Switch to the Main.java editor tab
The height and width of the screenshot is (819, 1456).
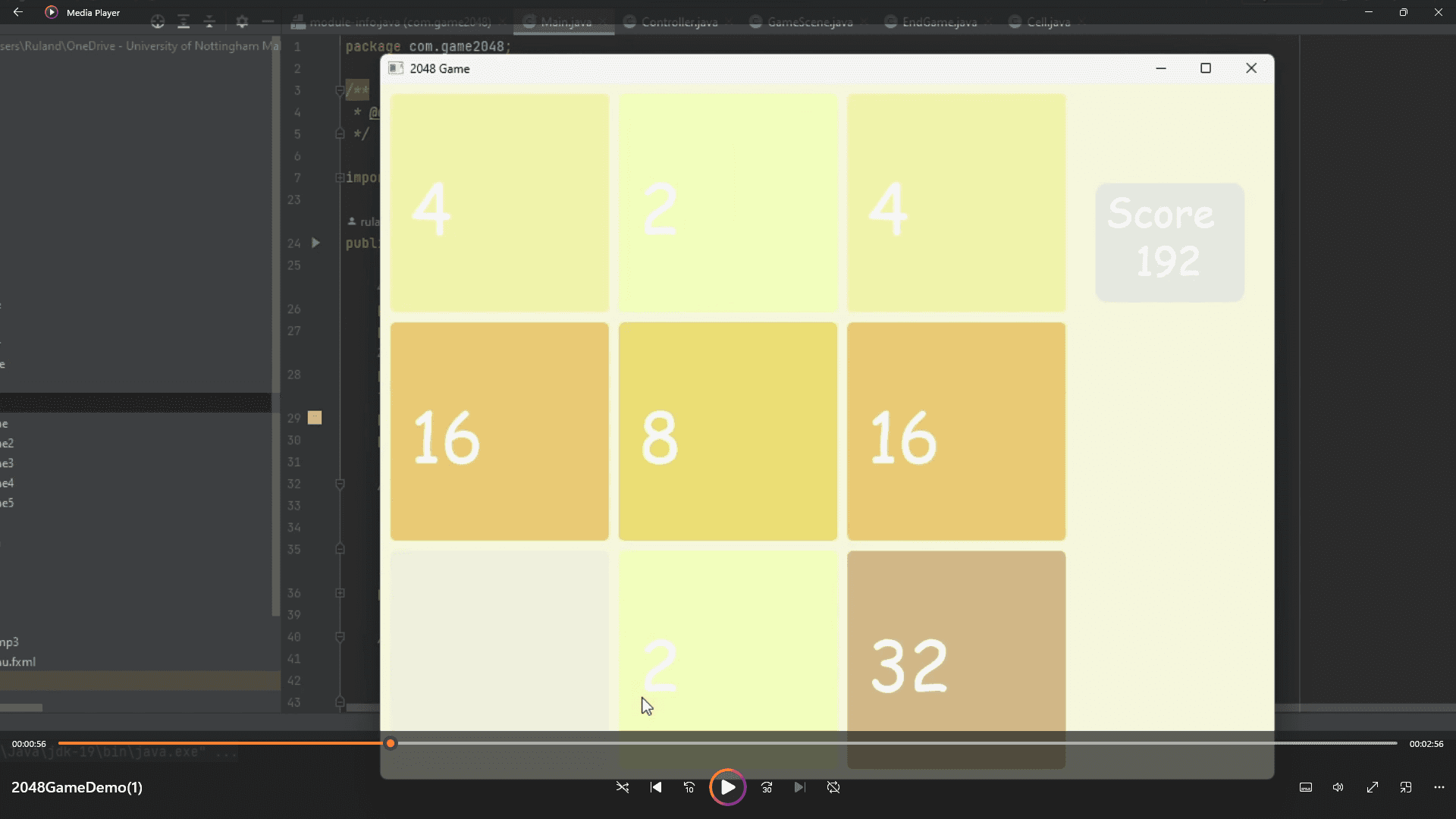tap(564, 22)
